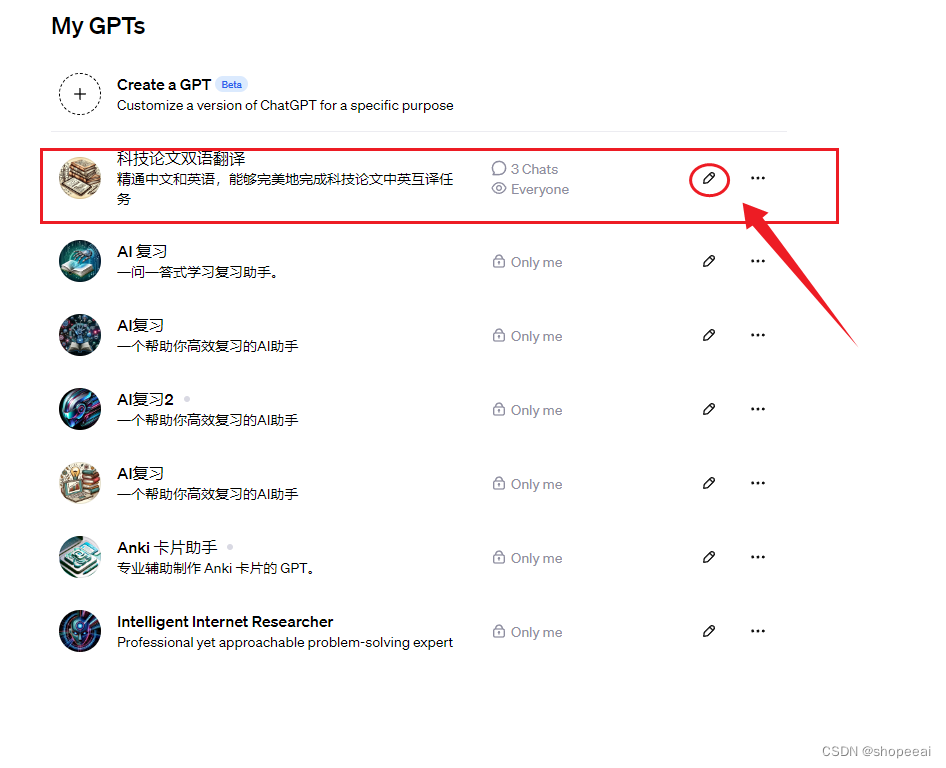Viewport: 946px width, 768px height.
Task: Click Only me label in the Anki 卡片助手 row
Action: pos(536,558)
